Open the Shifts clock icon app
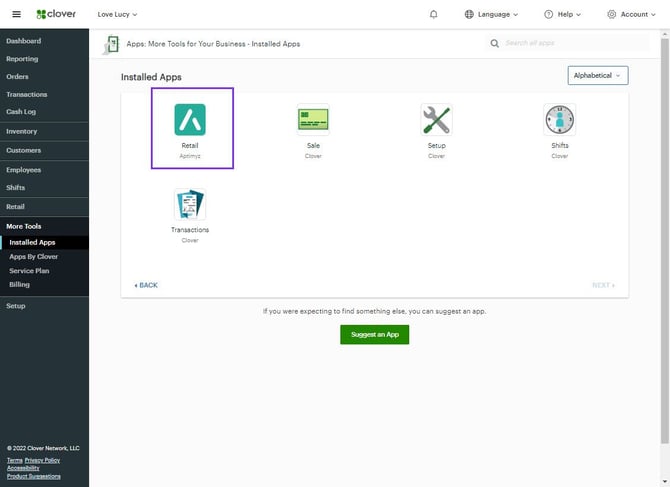 (559, 120)
